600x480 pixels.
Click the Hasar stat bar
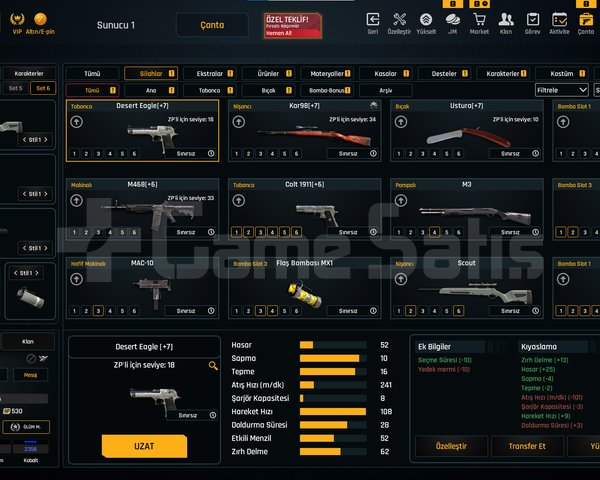pyautogui.click(x=333, y=345)
